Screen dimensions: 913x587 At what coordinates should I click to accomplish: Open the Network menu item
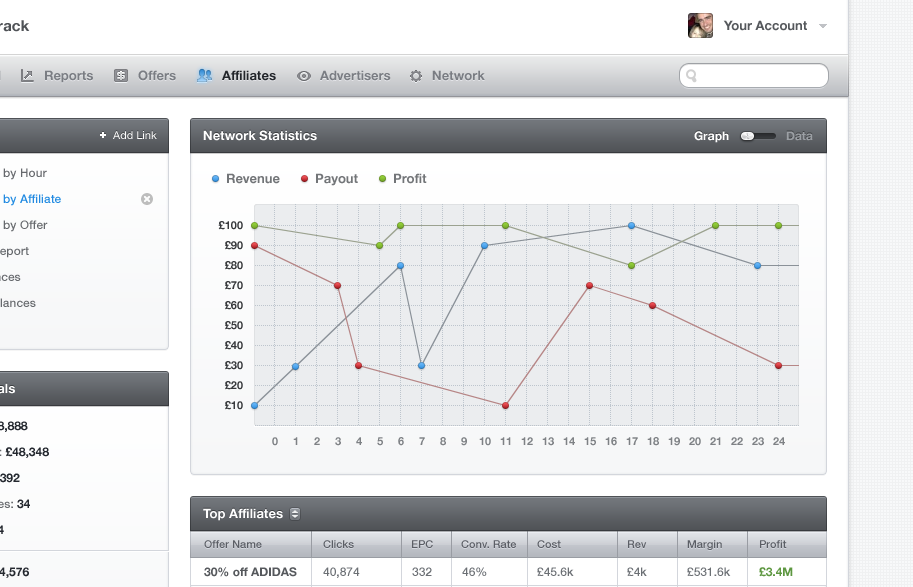point(458,76)
